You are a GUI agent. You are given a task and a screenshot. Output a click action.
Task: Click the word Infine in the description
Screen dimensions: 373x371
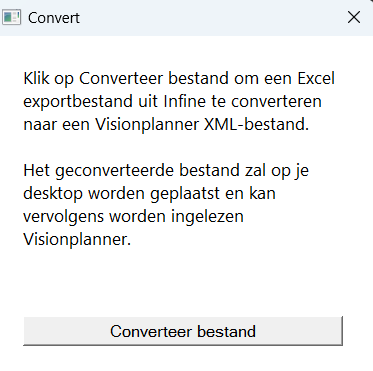(x=185, y=101)
